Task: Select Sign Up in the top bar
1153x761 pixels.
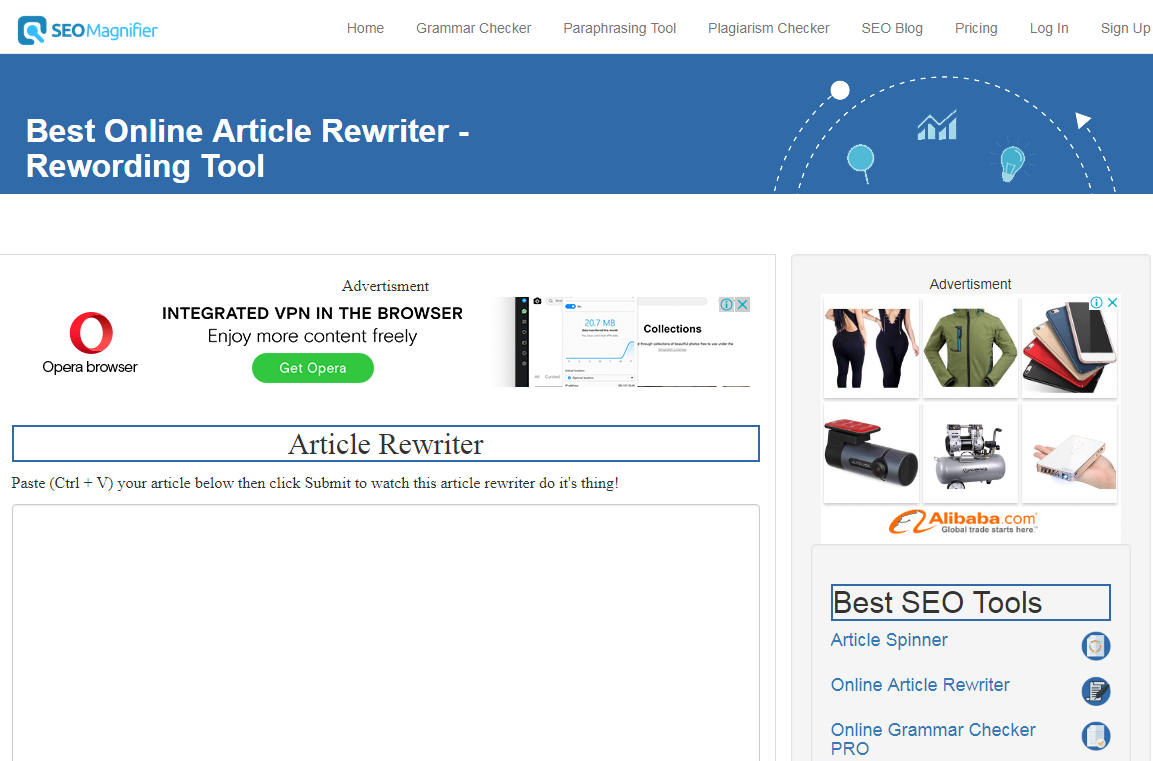Action: [1125, 28]
